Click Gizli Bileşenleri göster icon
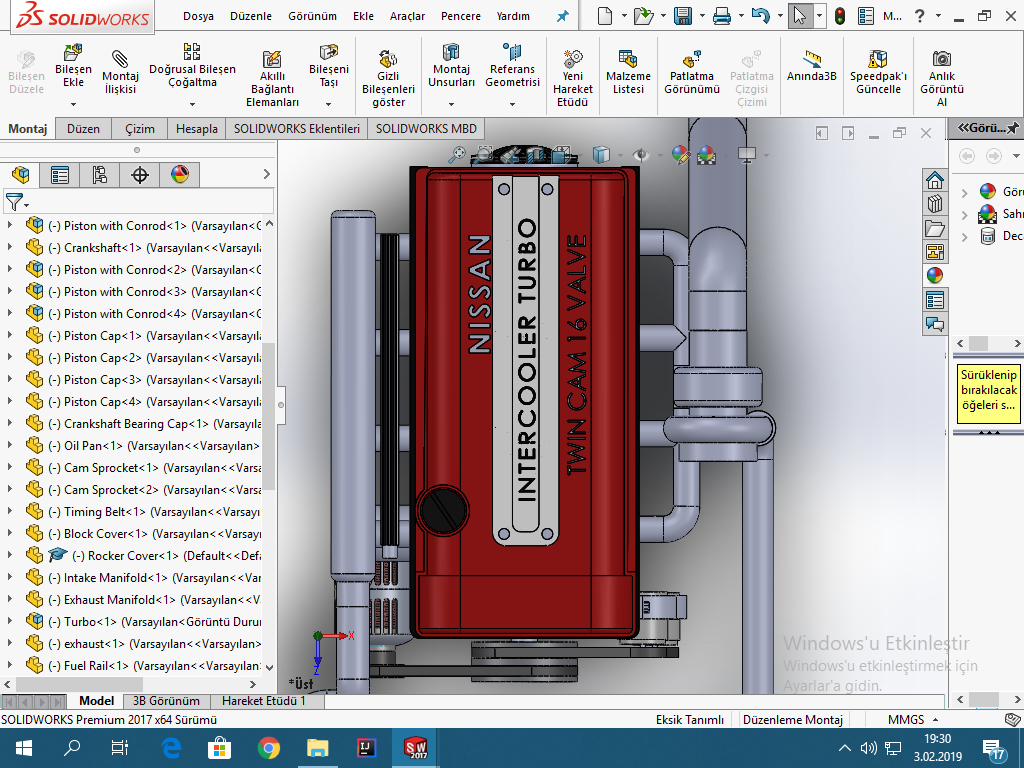Viewport: 1024px width, 768px height. click(x=388, y=59)
